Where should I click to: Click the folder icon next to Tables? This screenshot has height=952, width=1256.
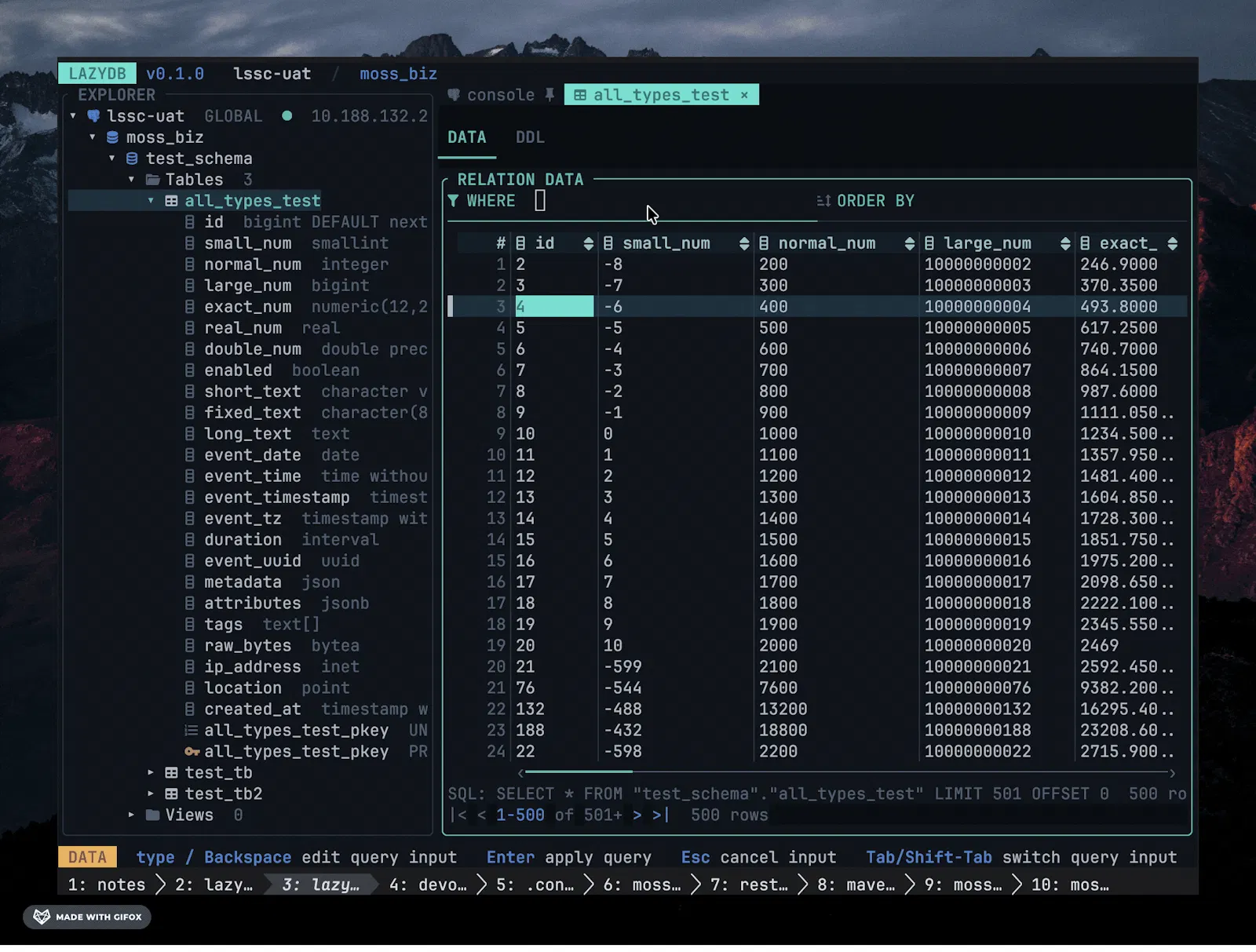coord(152,180)
